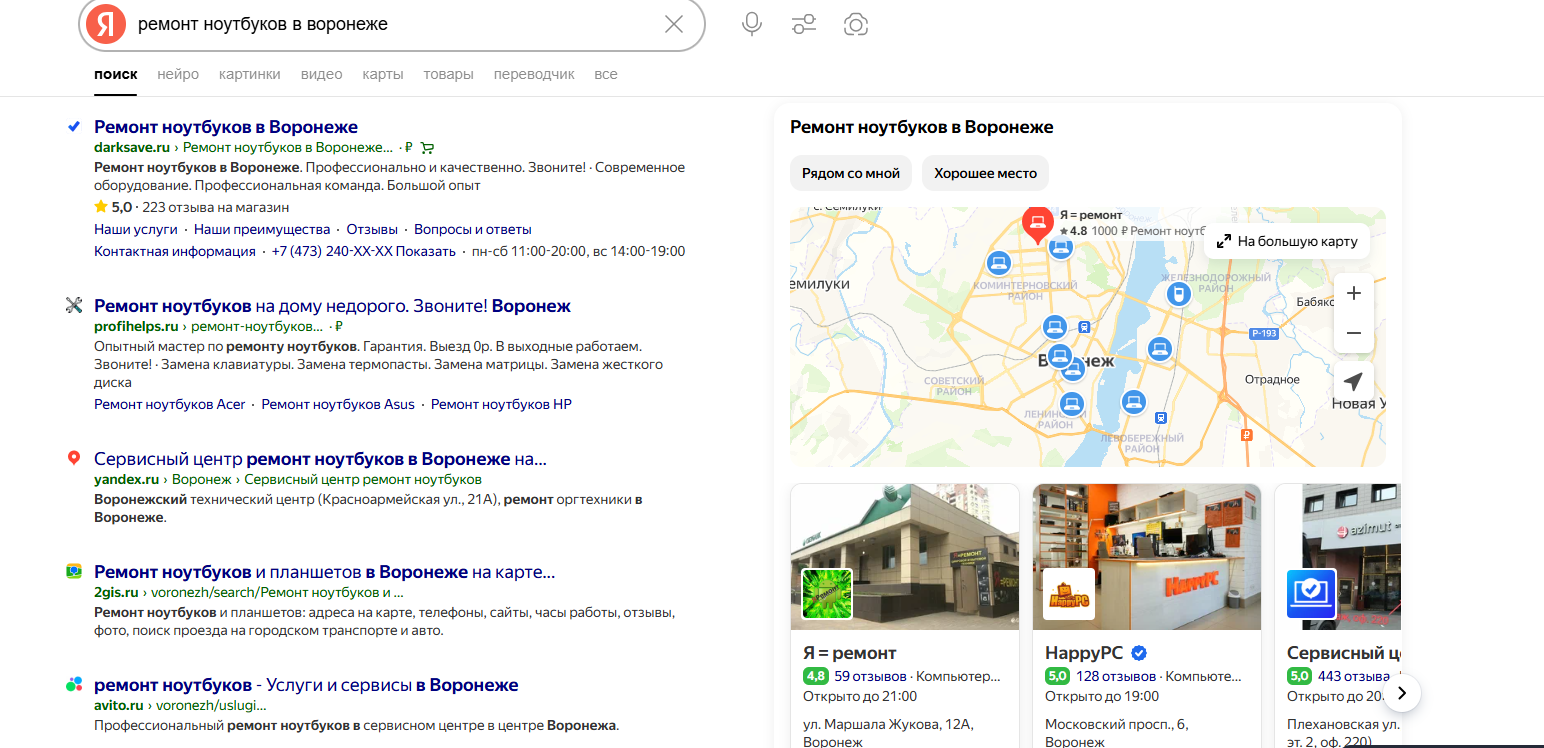Expand map via 'На большую карту'
Image resolution: width=1544 pixels, height=748 pixels.
[x=1286, y=241]
